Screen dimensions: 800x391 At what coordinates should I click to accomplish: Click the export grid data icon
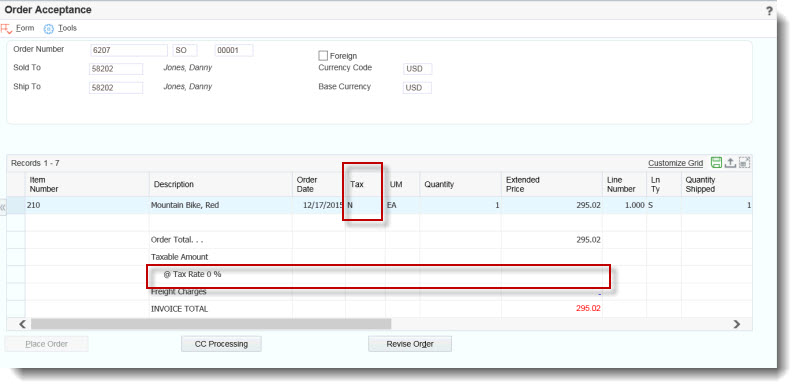(730, 163)
